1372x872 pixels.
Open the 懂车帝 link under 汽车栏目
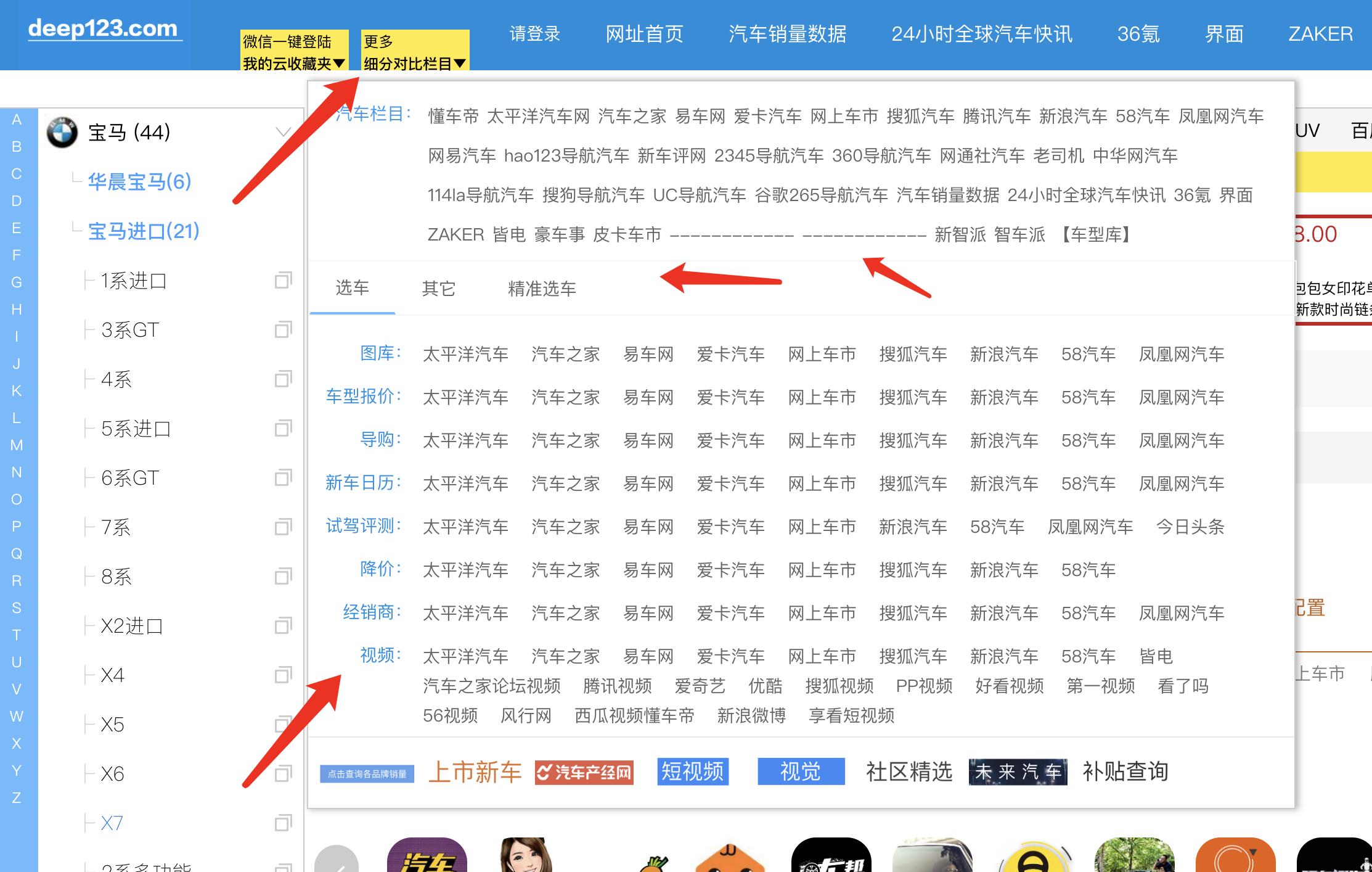454,115
